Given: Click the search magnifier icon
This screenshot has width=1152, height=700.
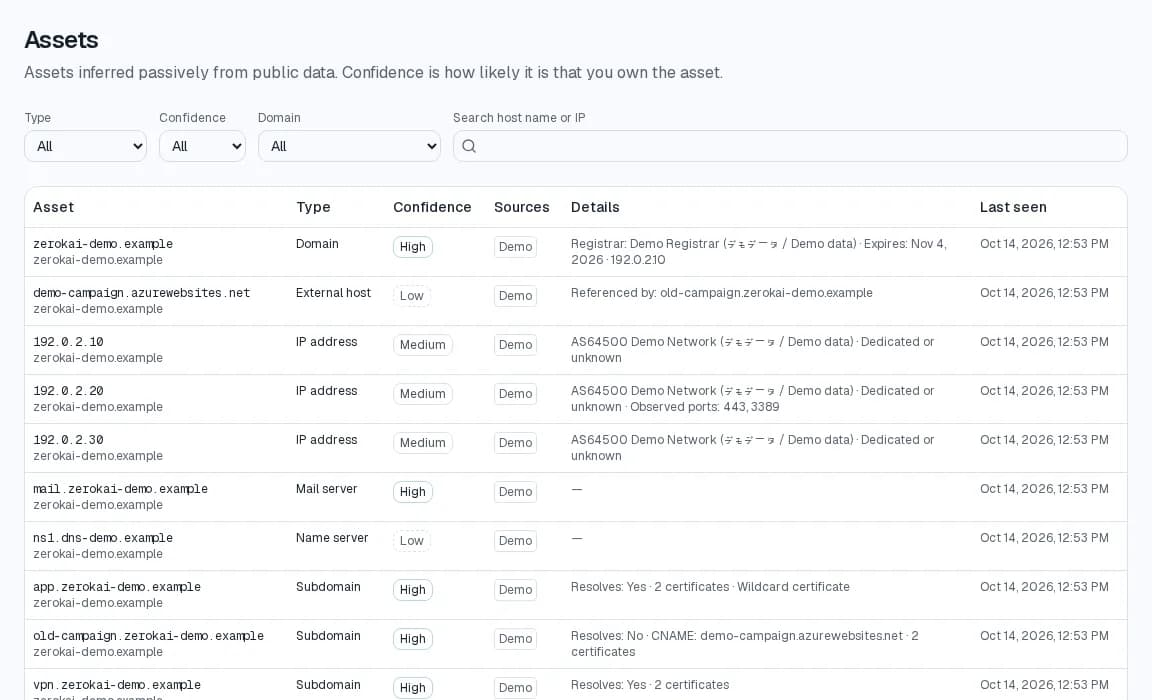Looking at the screenshot, I should [x=469, y=146].
